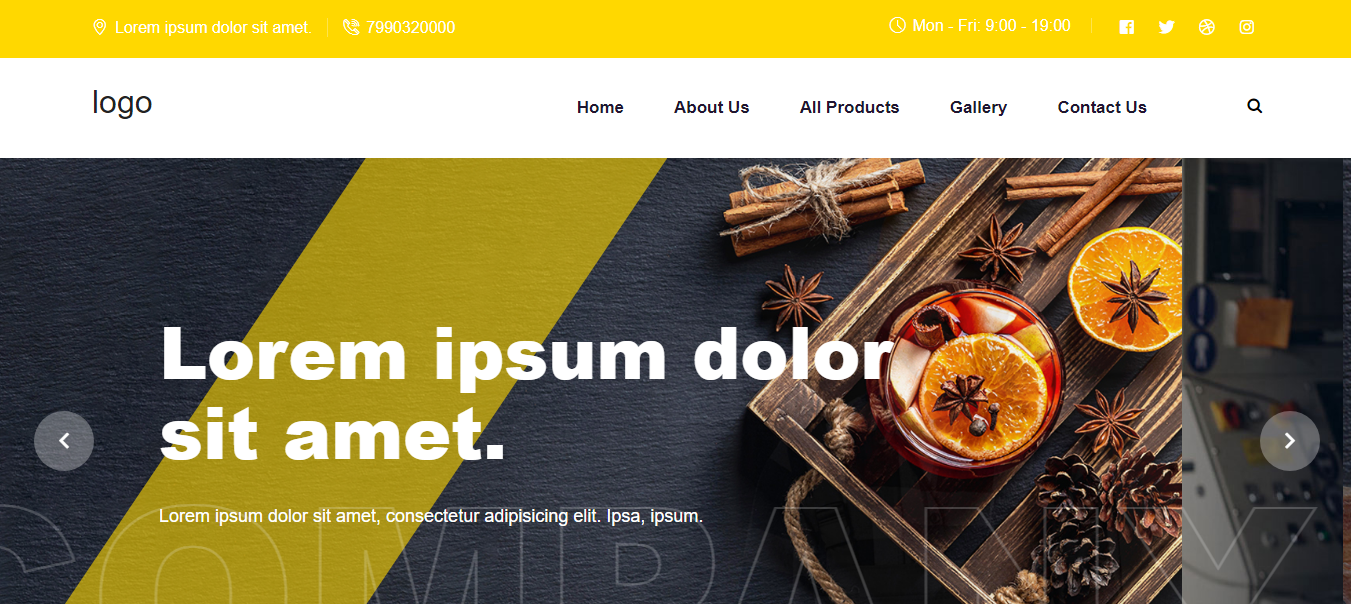Go to previous slide arrow
The image size is (1351, 604).
coord(64,441)
